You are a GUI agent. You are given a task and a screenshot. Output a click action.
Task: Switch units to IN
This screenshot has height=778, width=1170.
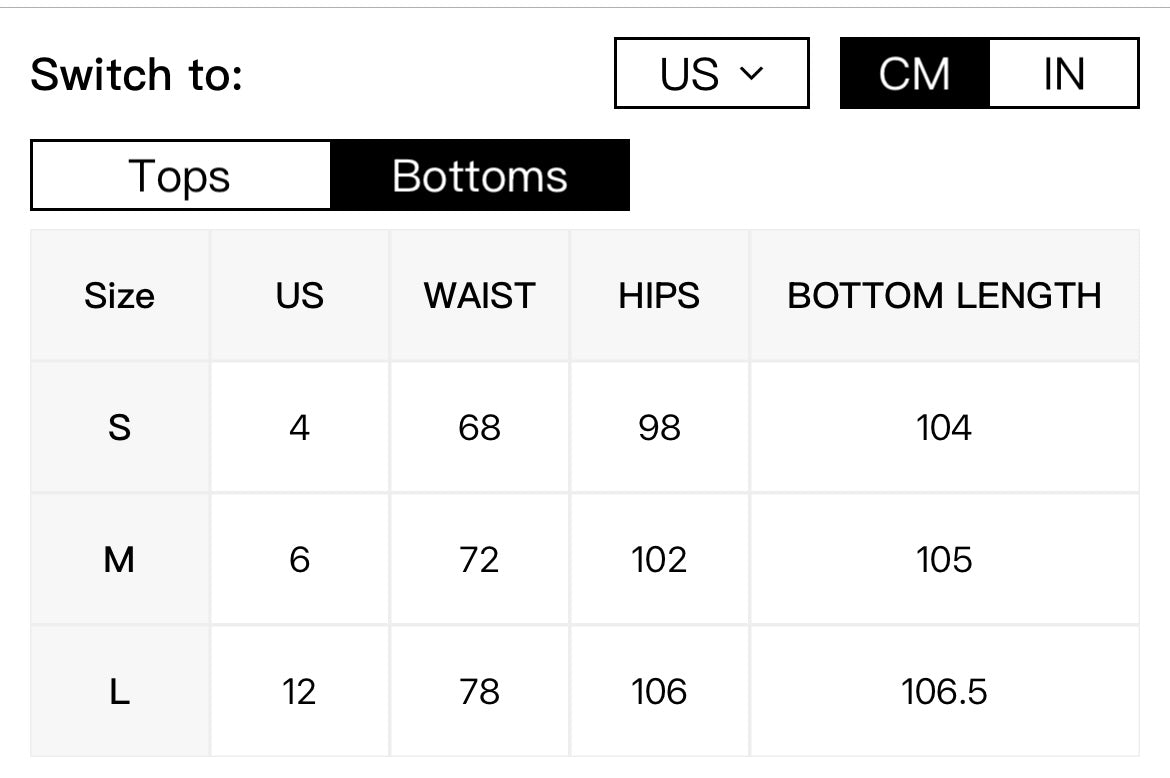coord(1063,73)
